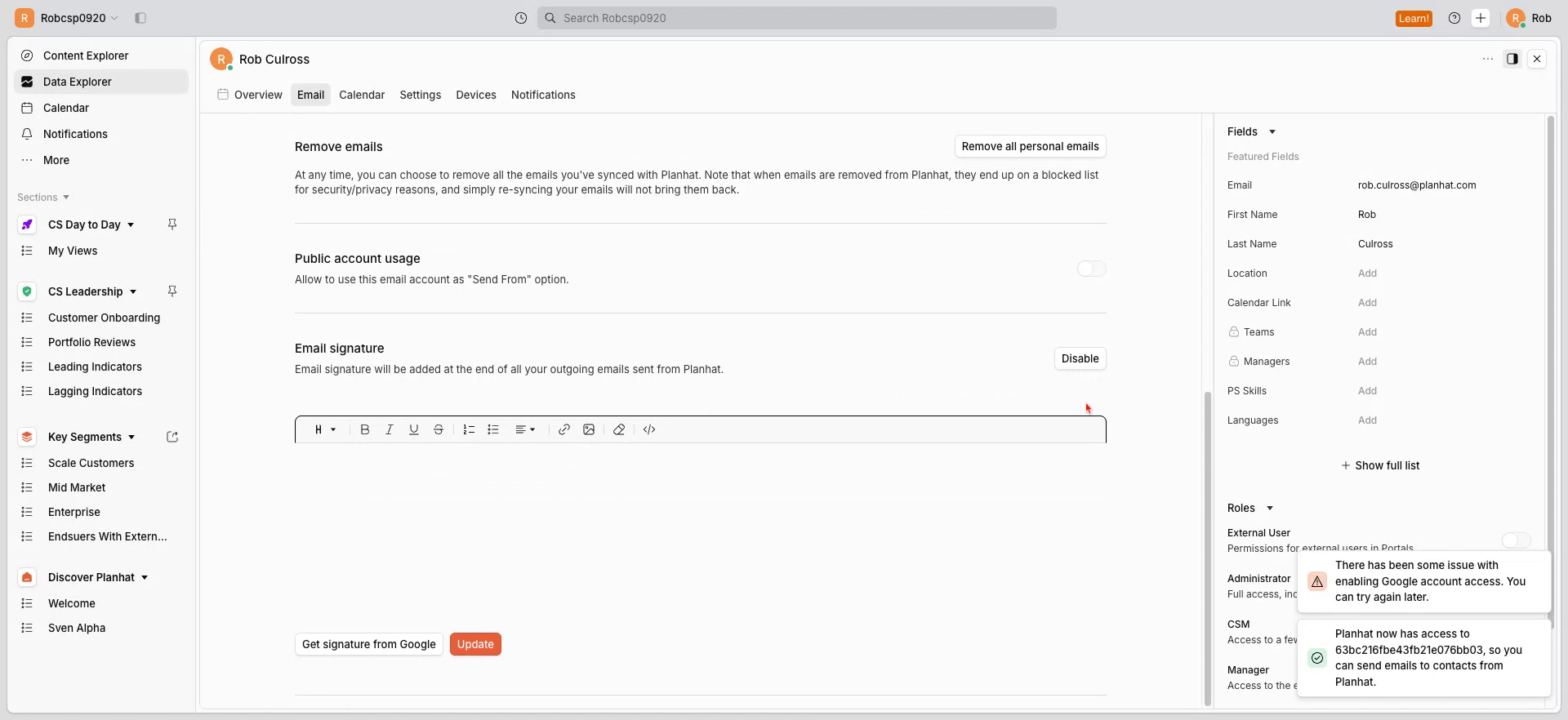Screen dimensions: 1568x720
Task: Collapse Key Segments section
Action: pos(131,437)
